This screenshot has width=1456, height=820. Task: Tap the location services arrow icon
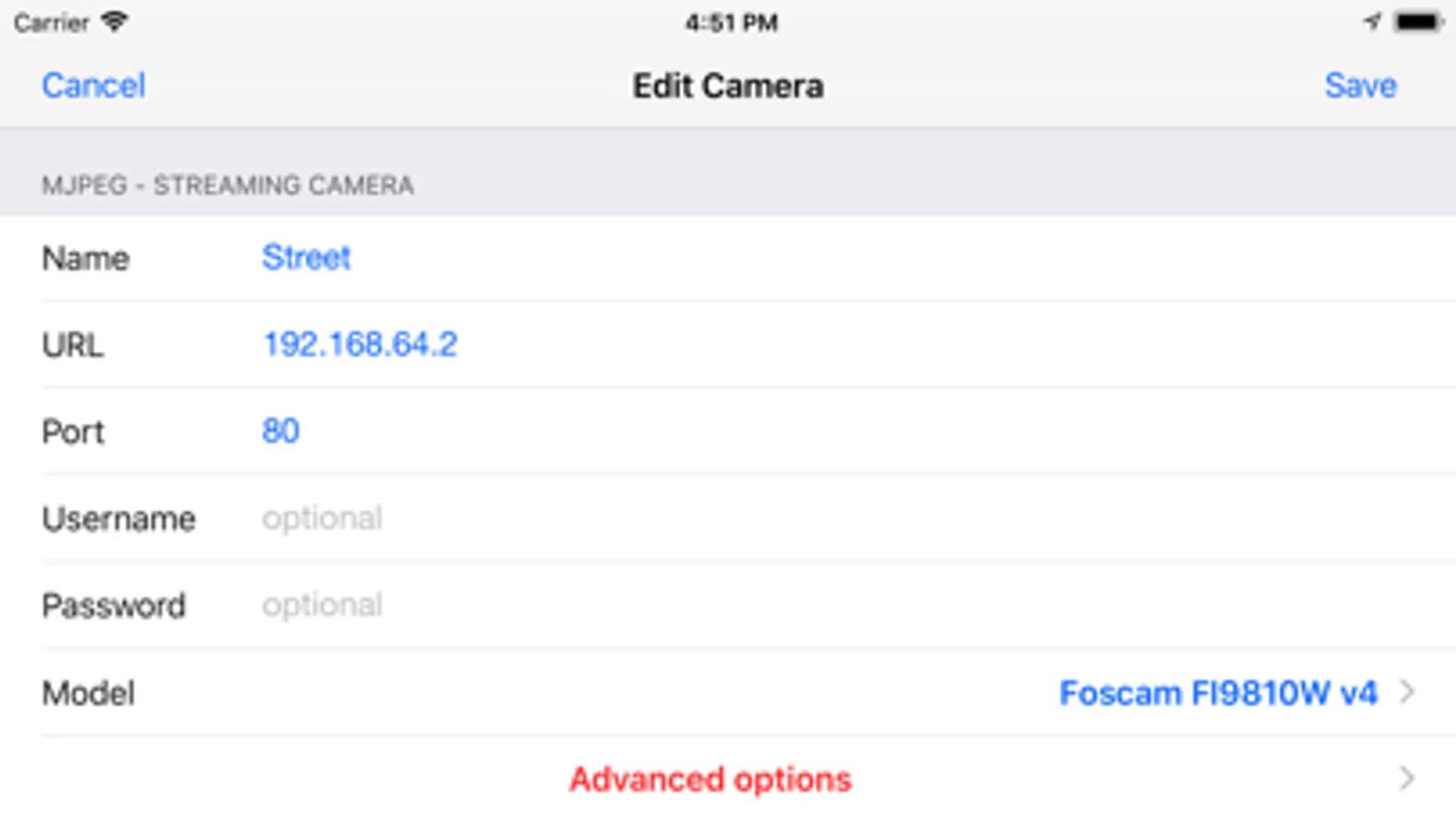(x=1372, y=21)
